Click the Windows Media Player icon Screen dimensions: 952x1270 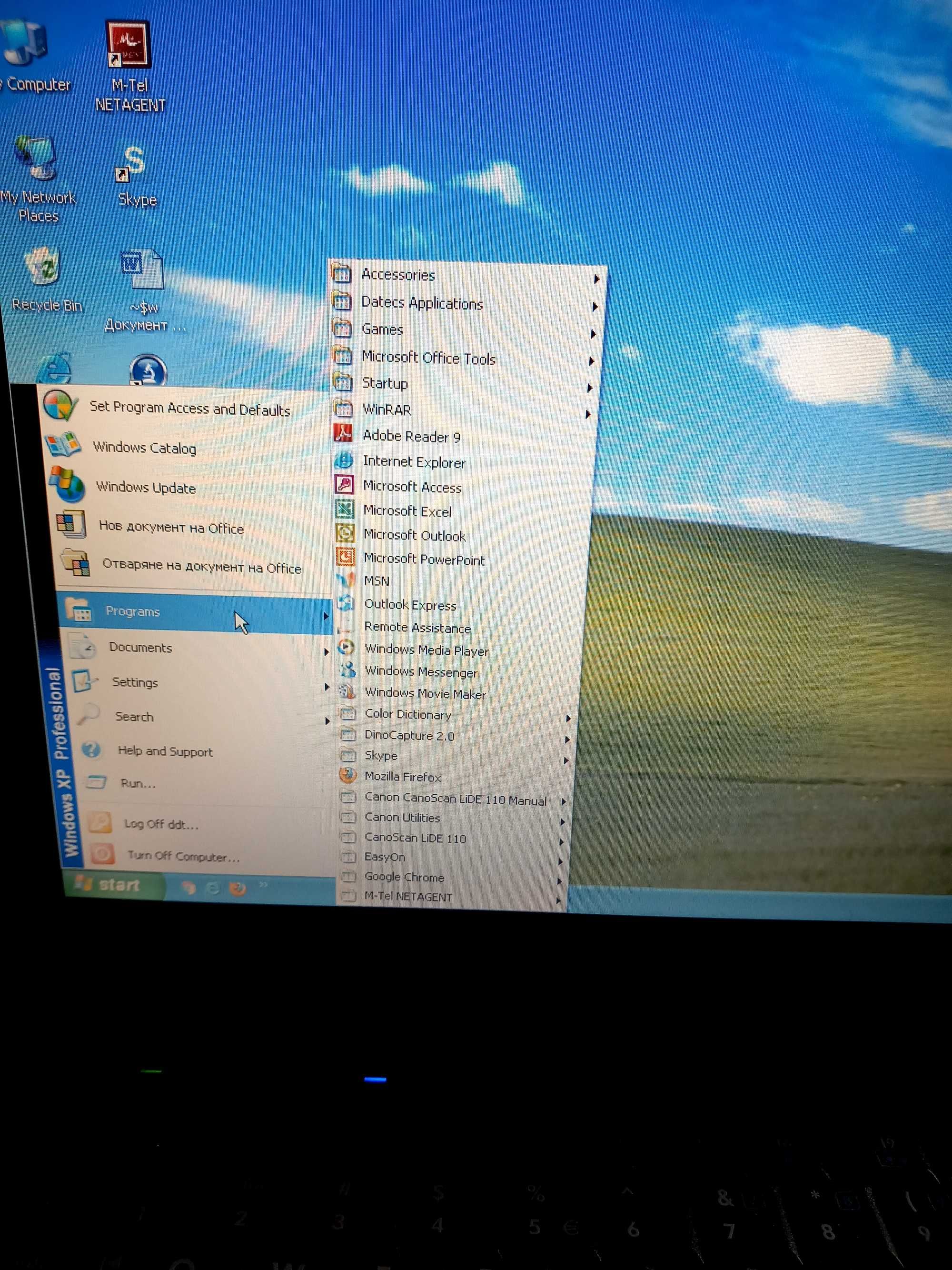(346, 648)
